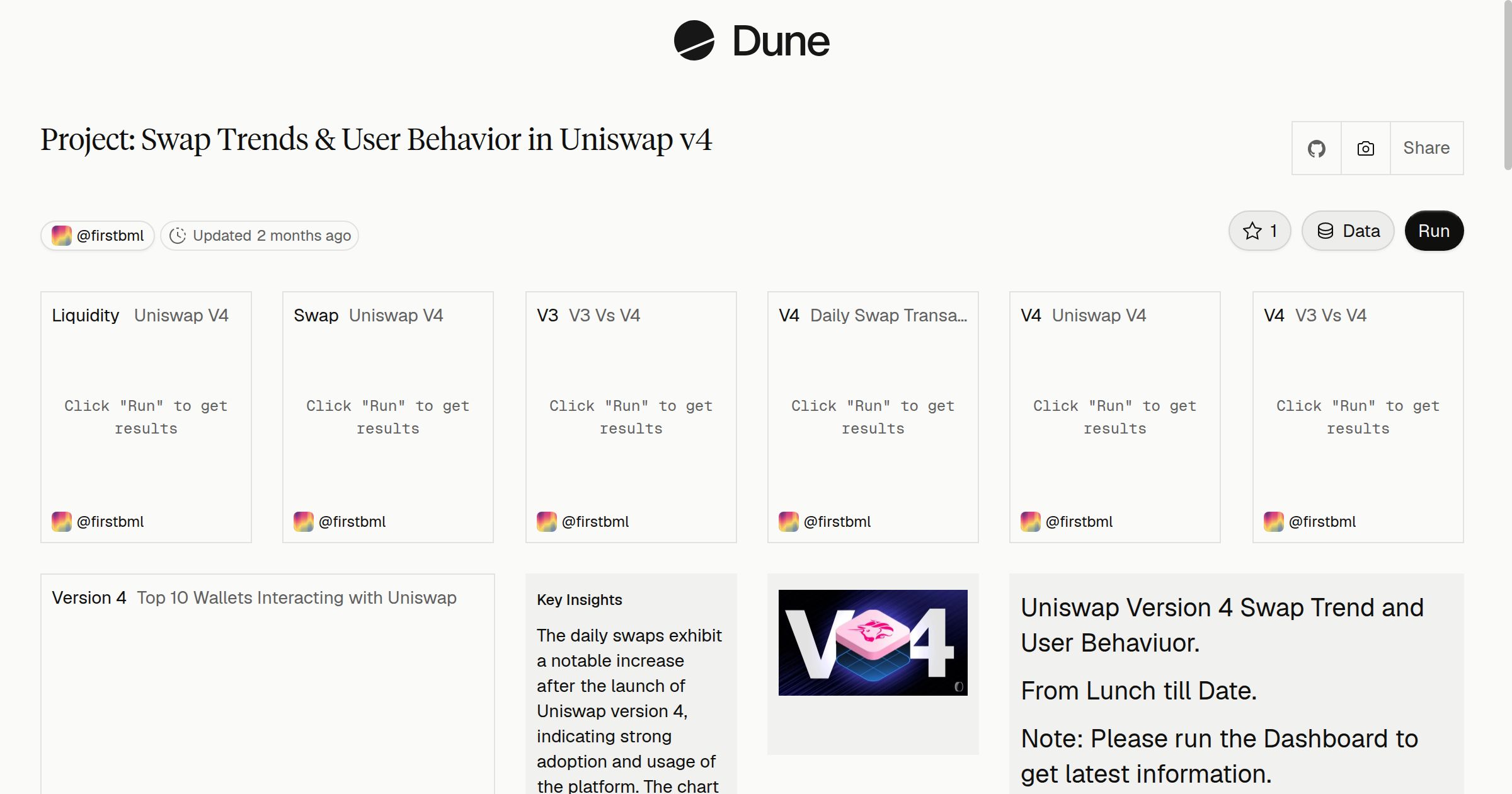Click 'Click "Run" to get results' in Liquidity card
Image resolution: width=1512 pixels, height=794 pixels.
click(146, 417)
